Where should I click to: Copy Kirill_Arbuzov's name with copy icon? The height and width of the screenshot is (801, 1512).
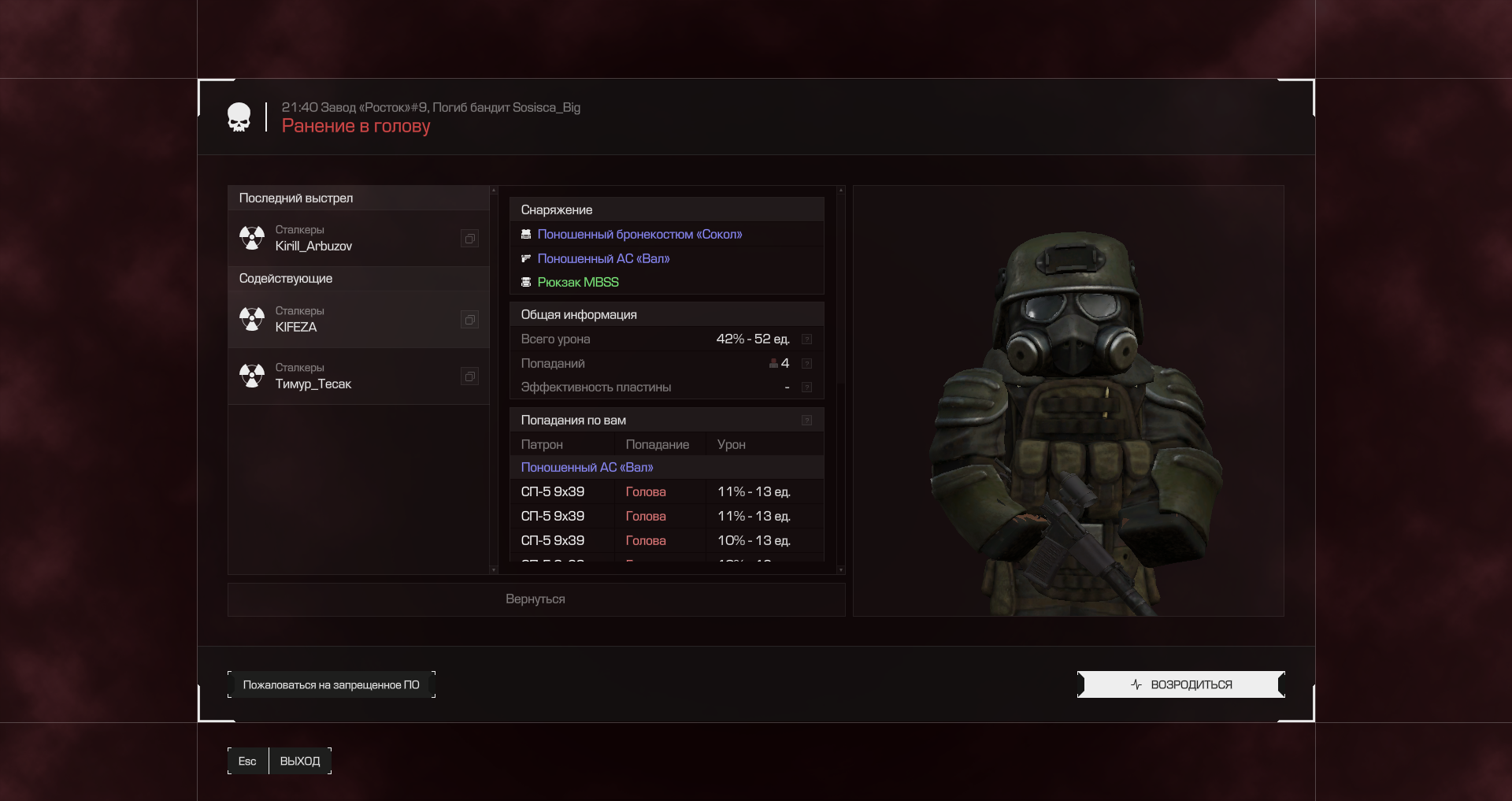[469, 238]
